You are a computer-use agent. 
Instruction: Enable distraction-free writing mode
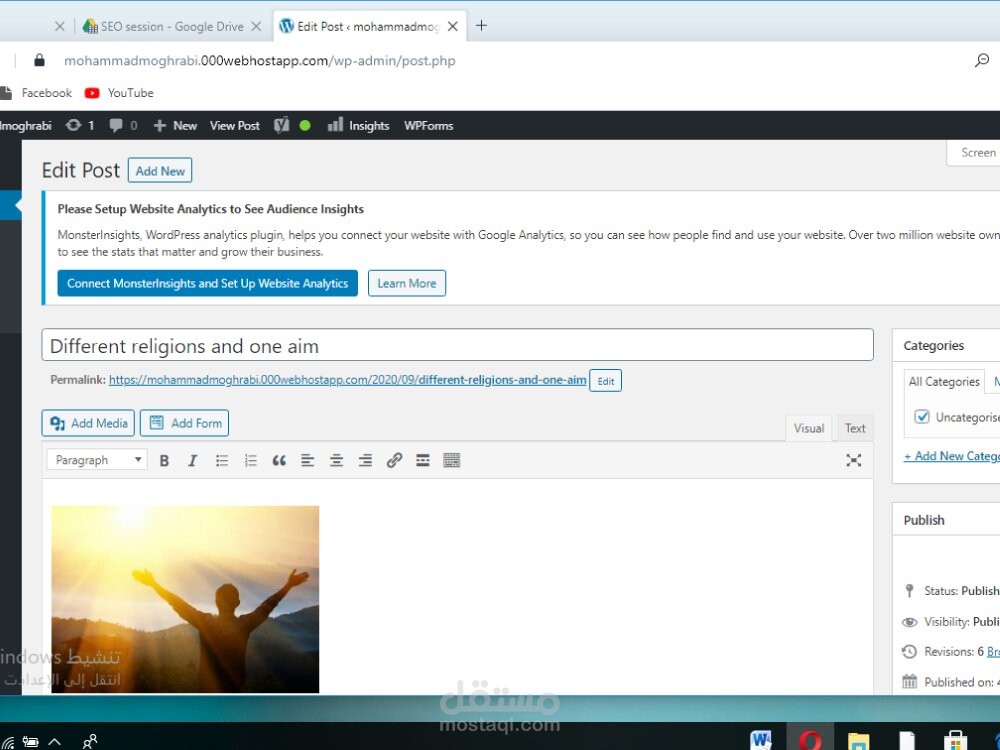coord(853,460)
